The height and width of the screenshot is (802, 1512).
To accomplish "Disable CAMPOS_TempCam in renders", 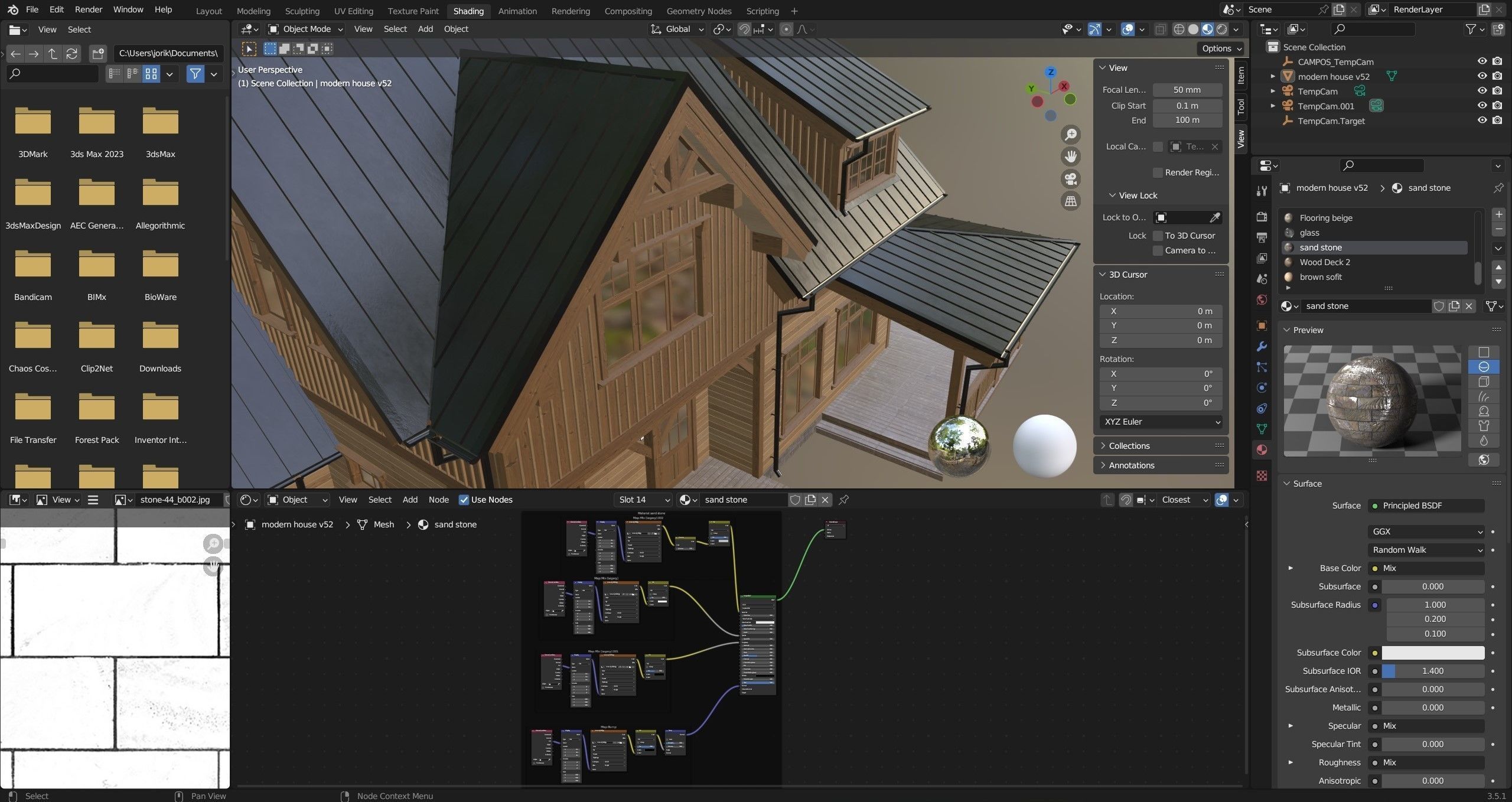I will click(1497, 61).
